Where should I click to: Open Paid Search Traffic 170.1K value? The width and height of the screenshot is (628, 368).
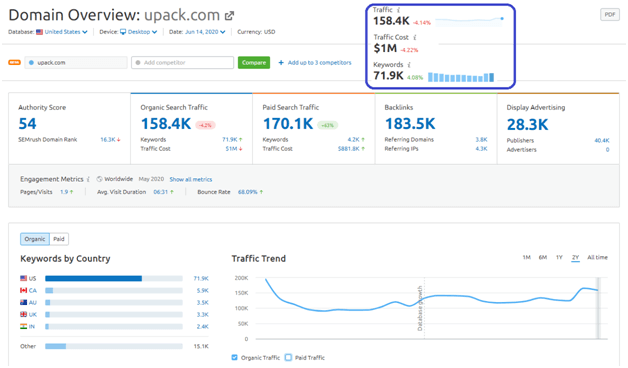[x=288, y=124]
